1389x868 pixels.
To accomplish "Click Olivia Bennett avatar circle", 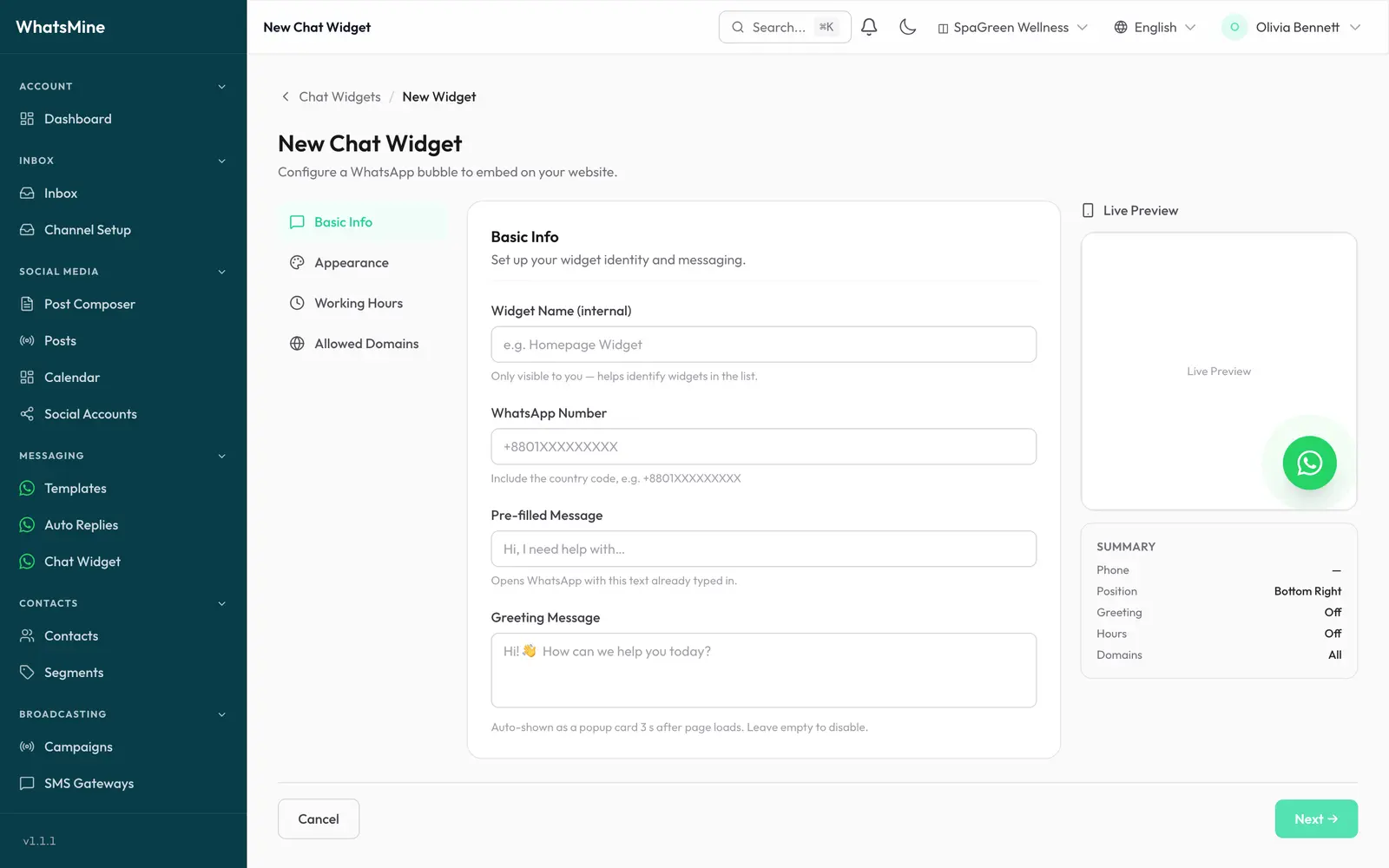I will [x=1234, y=27].
